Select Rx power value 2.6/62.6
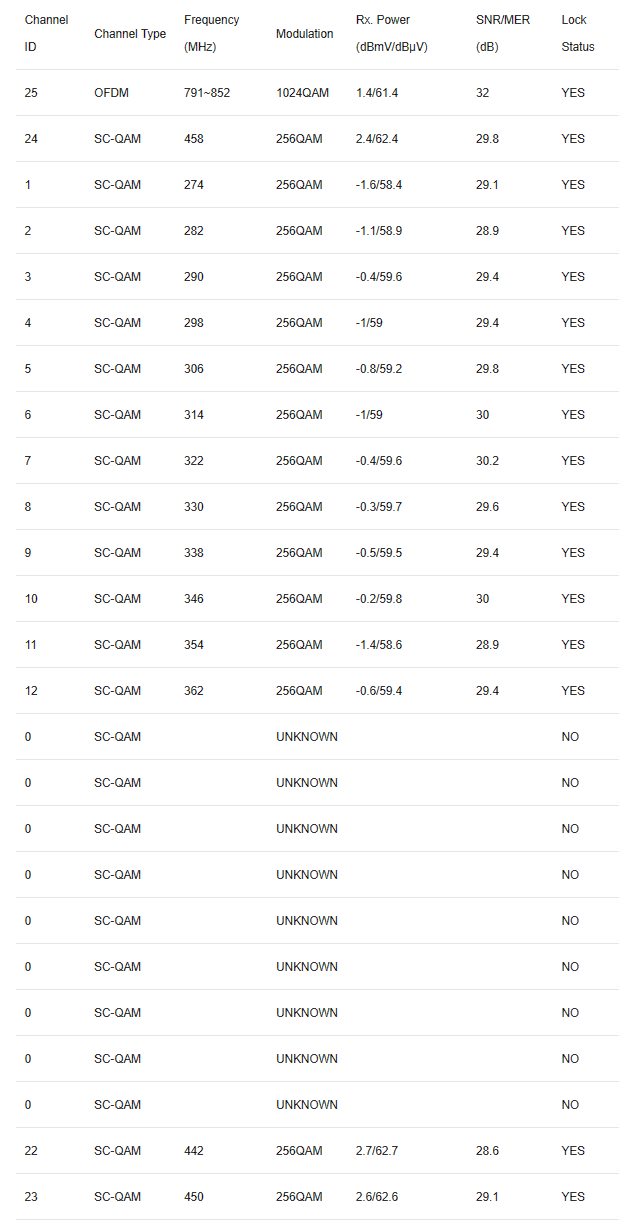 coord(377,1197)
